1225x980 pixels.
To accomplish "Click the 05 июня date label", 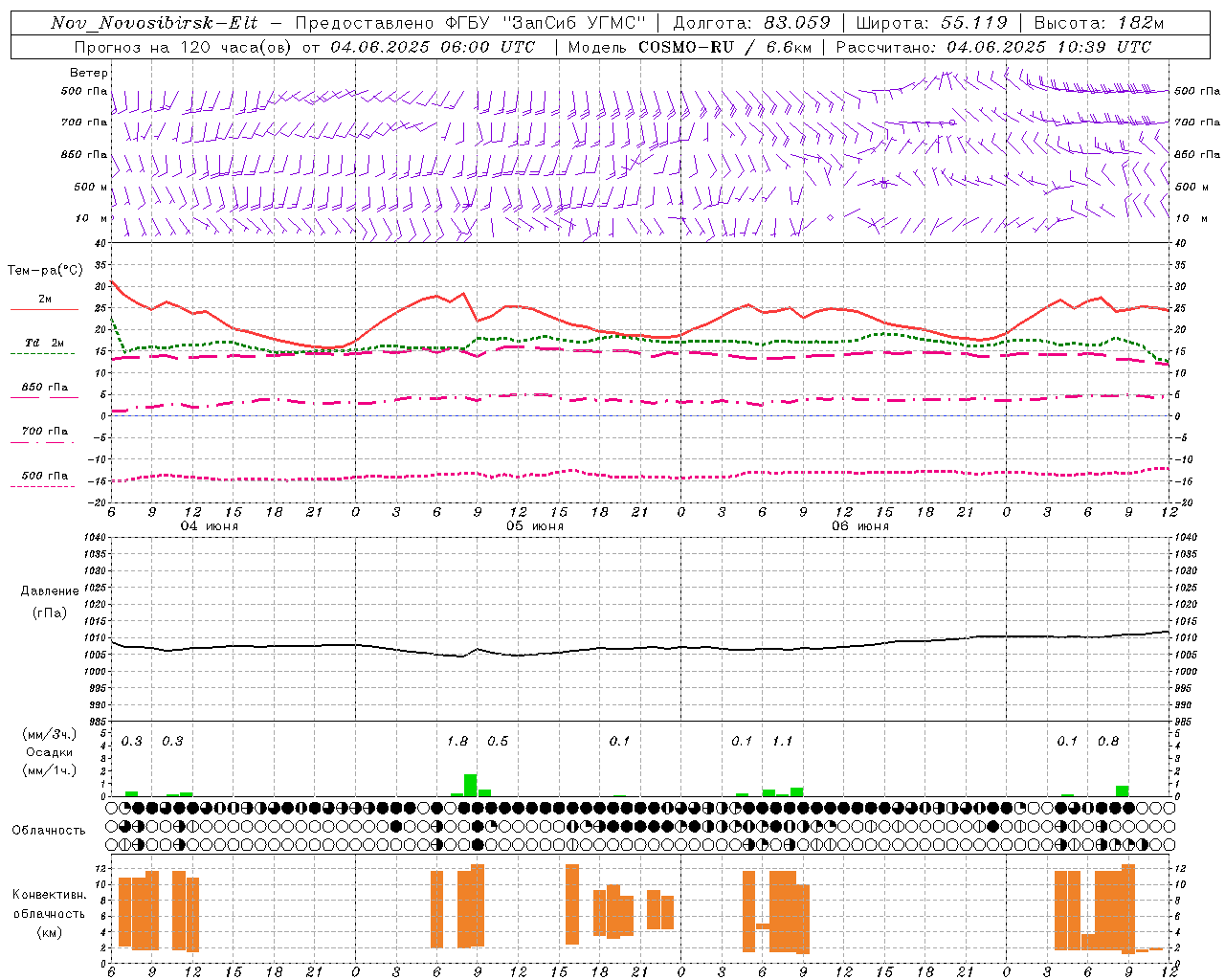I will tap(535, 526).
